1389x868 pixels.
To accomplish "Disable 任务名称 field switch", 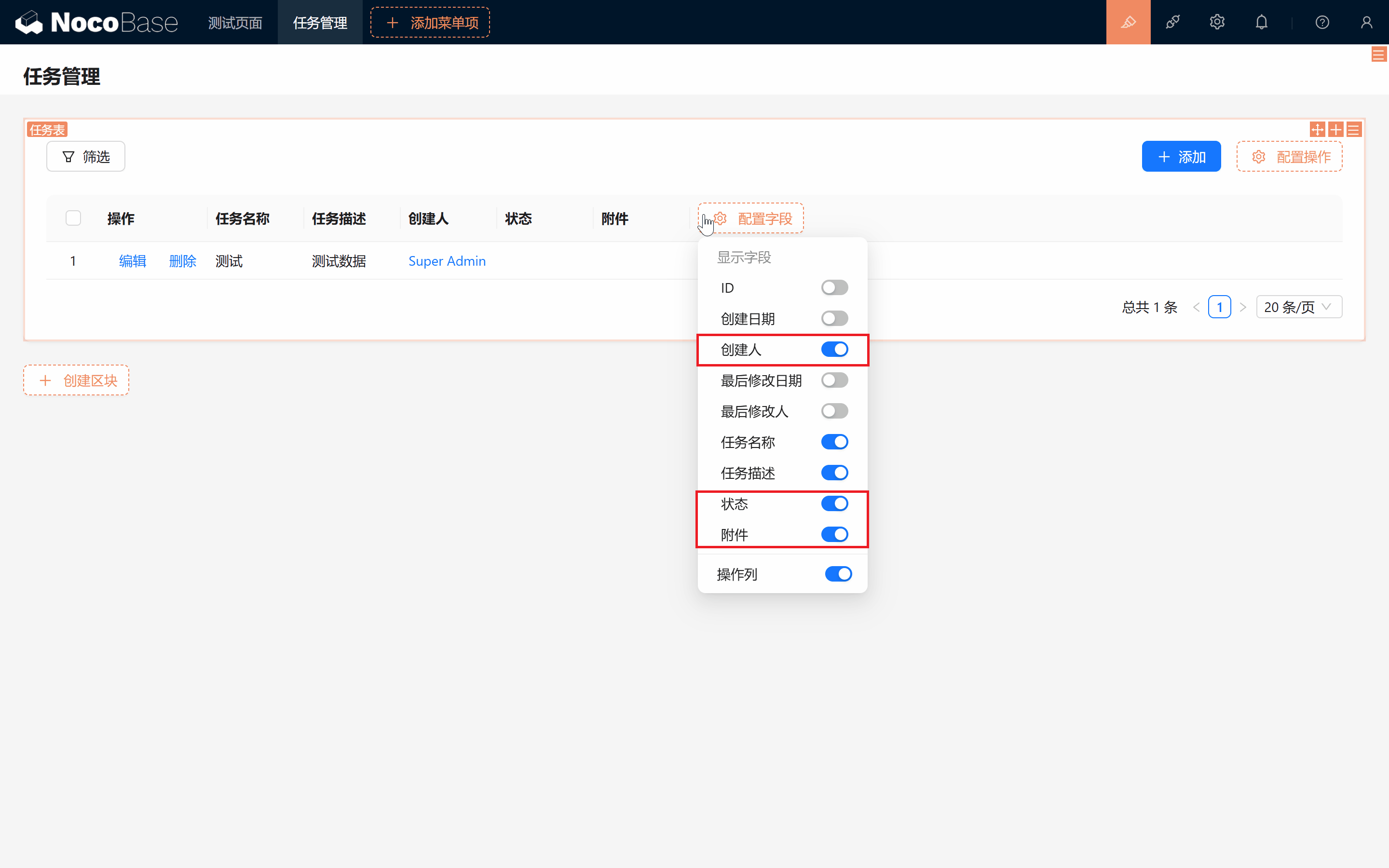I will click(834, 442).
